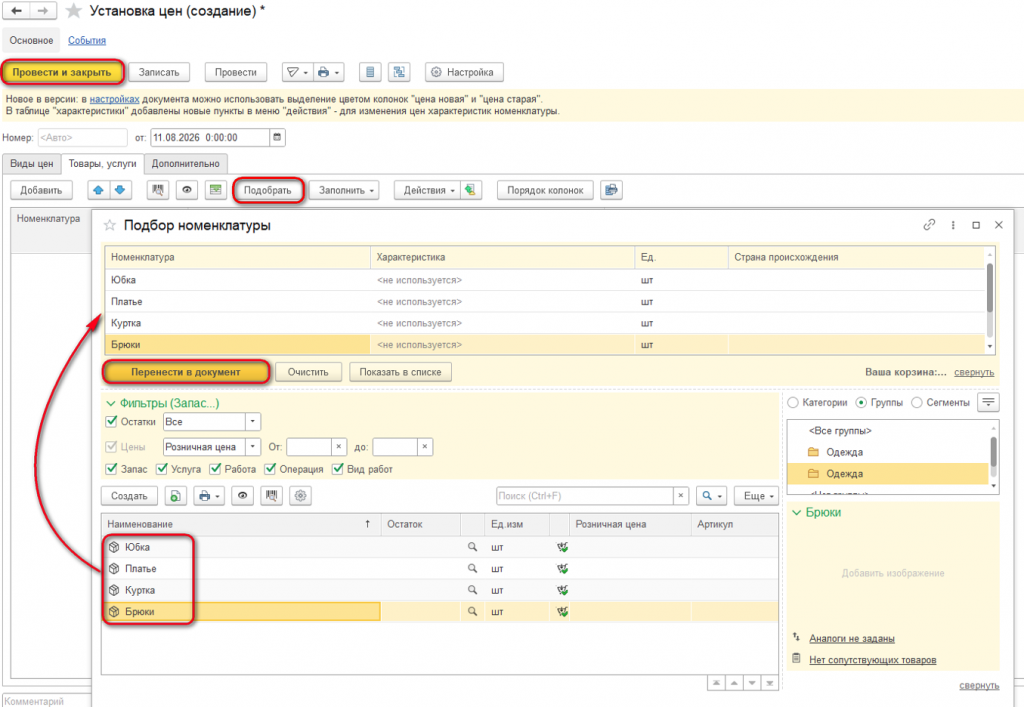
Task: Click the eye icon left of Подобрать
Action: click(187, 190)
